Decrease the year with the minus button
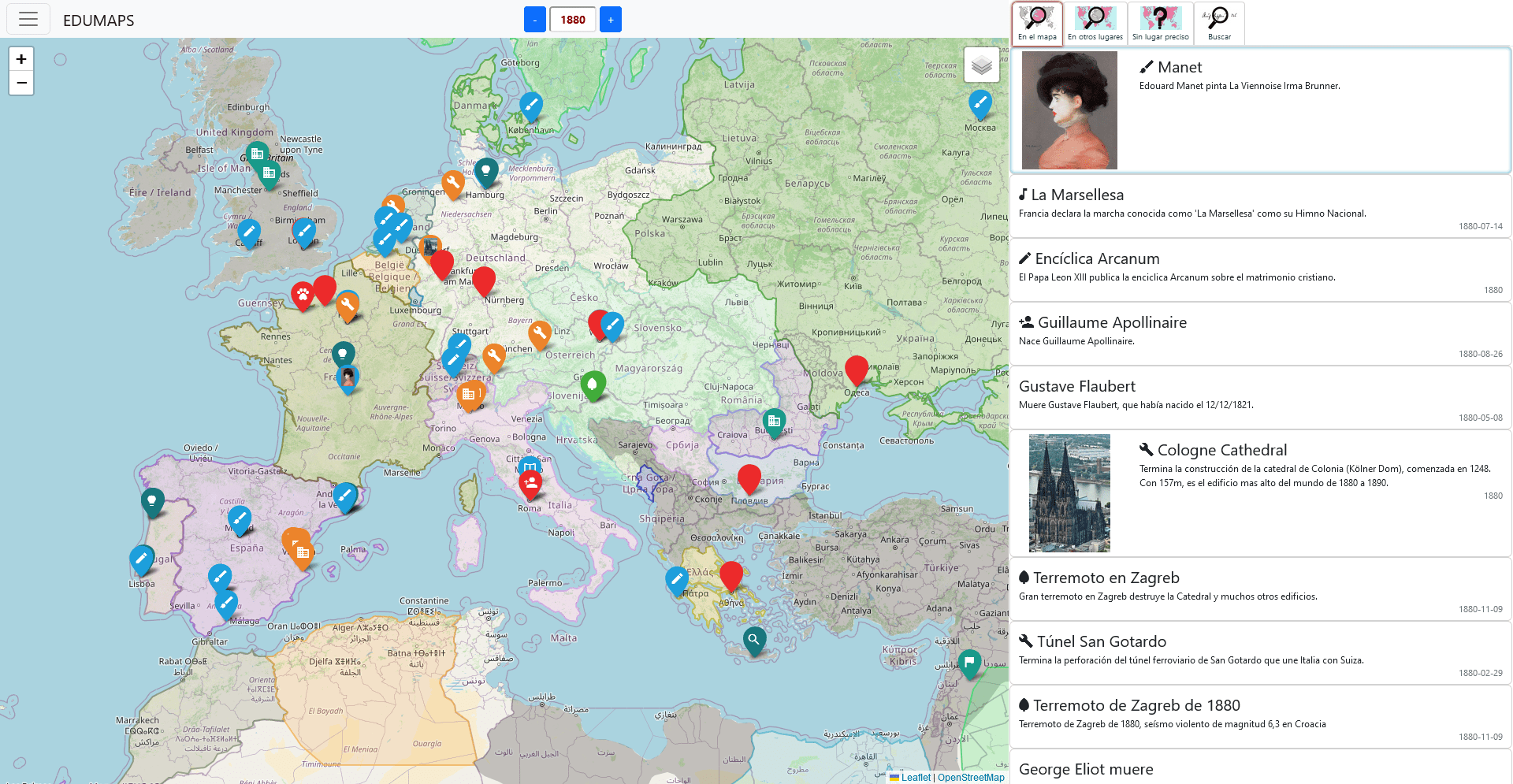 click(535, 19)
